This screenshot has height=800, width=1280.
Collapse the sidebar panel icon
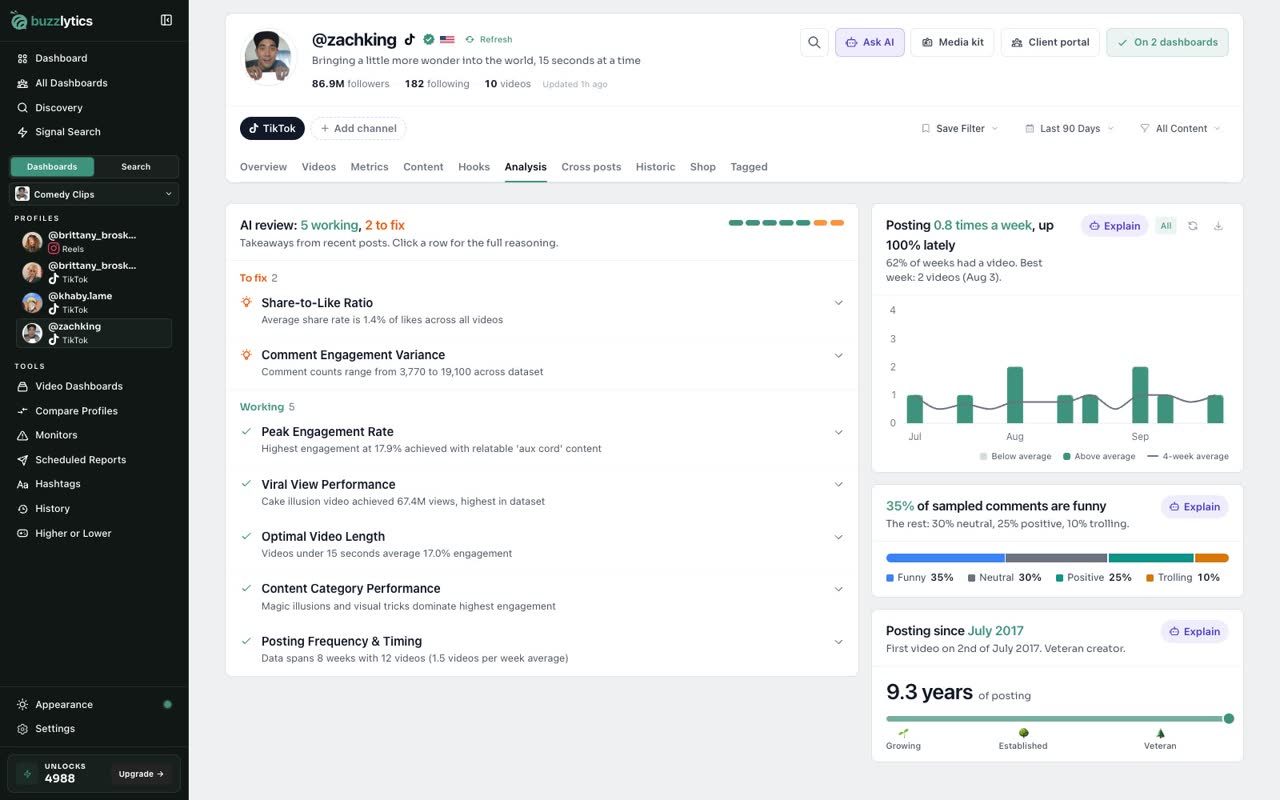coord(166,20)
